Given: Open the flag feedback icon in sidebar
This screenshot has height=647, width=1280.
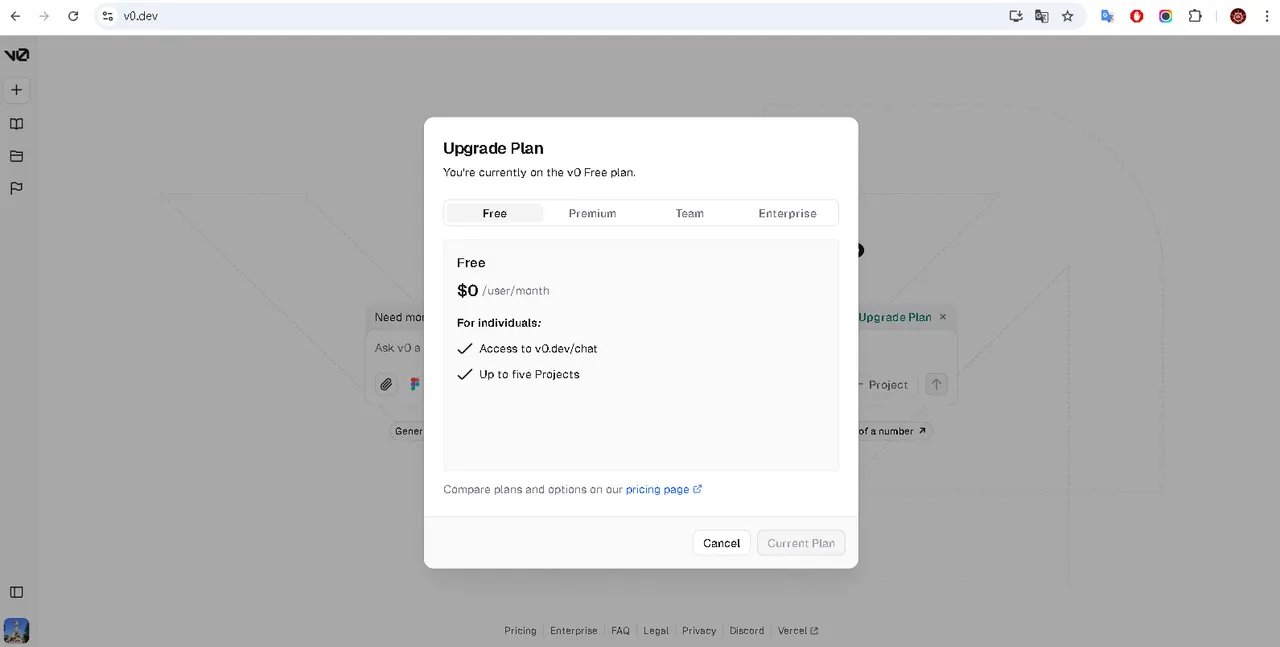Looking at the screenshot, I should 16,188.
